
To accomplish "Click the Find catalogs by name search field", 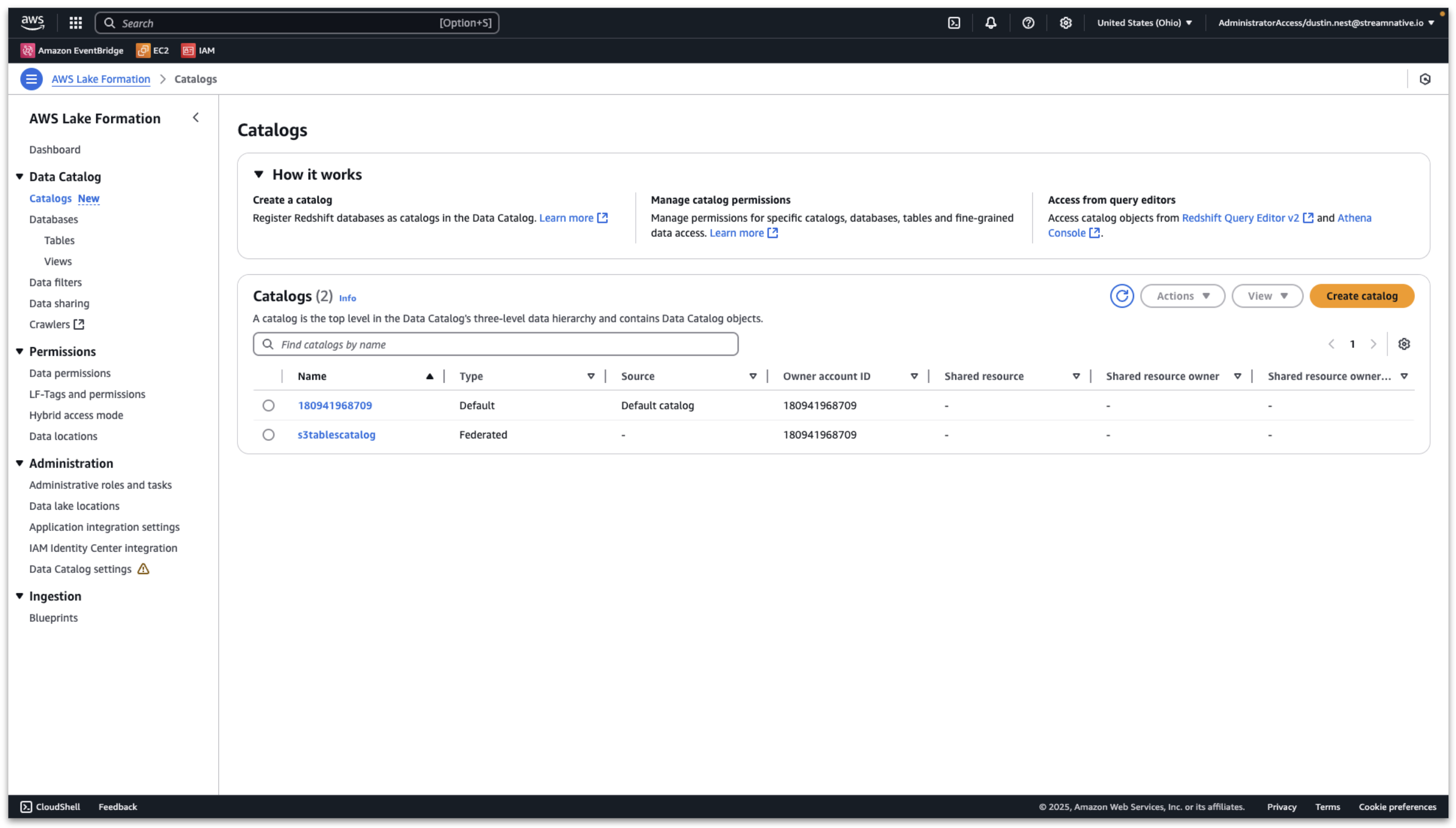I will click(x=495, y=344).
